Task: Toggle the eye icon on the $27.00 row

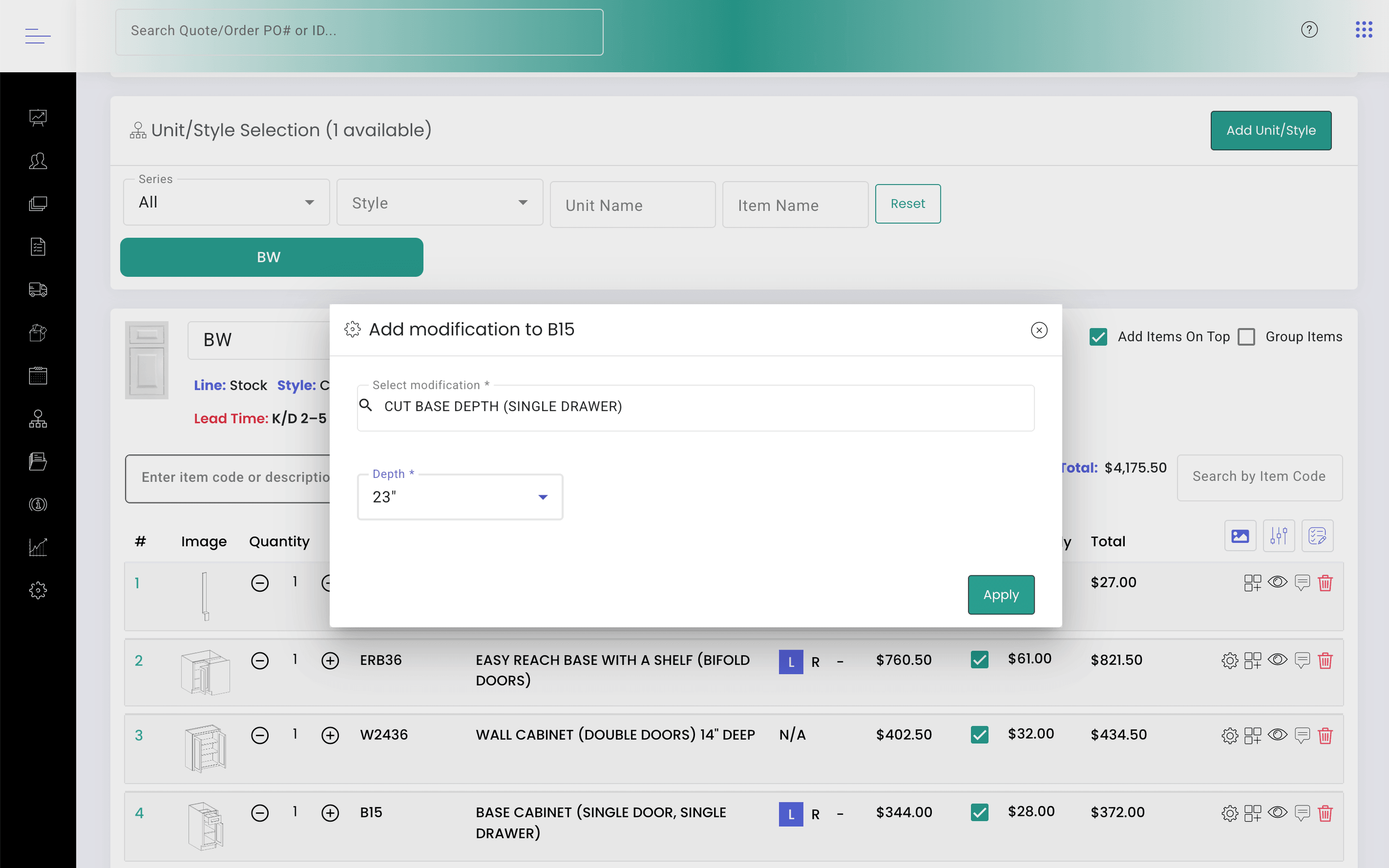Action: [1277, 582]
